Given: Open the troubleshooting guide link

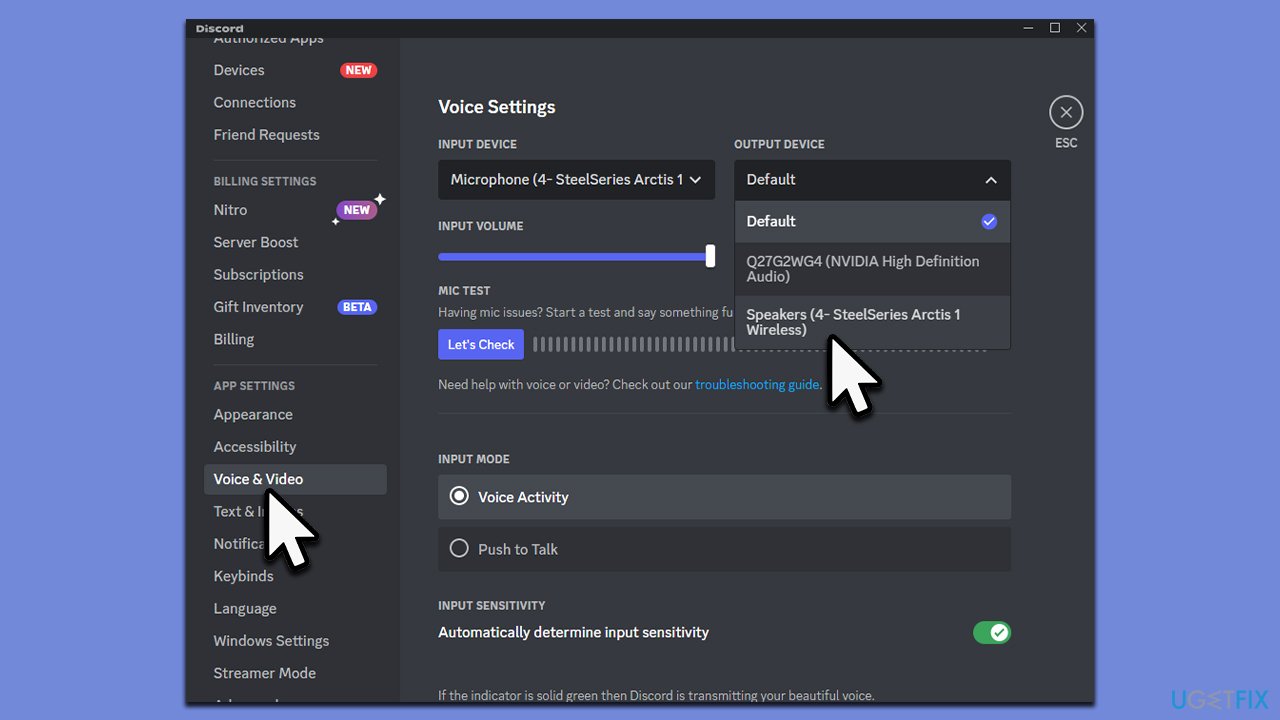Looking at the screenshot, I should point(757,384).
